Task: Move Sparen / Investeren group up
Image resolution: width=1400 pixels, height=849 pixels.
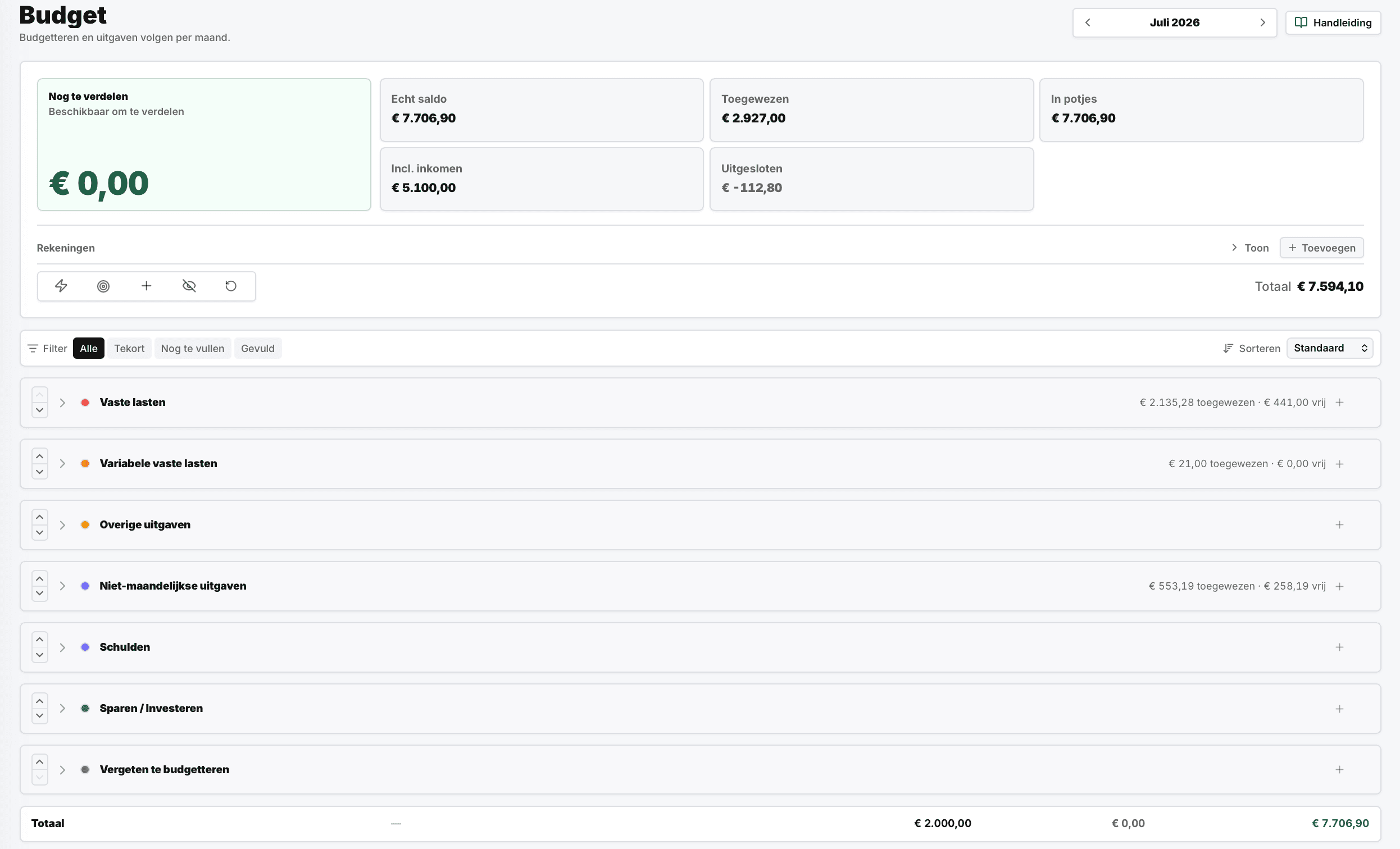Action: [x=40, y=701]
